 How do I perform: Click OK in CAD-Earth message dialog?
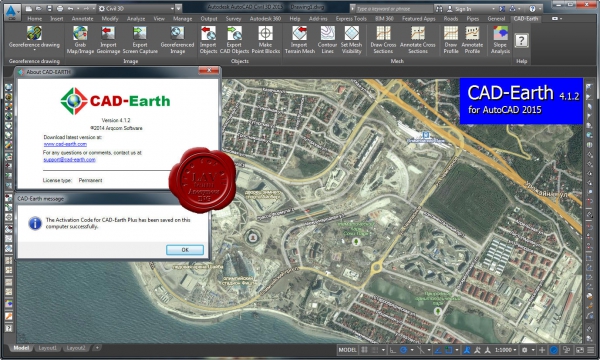pos(185,249)
